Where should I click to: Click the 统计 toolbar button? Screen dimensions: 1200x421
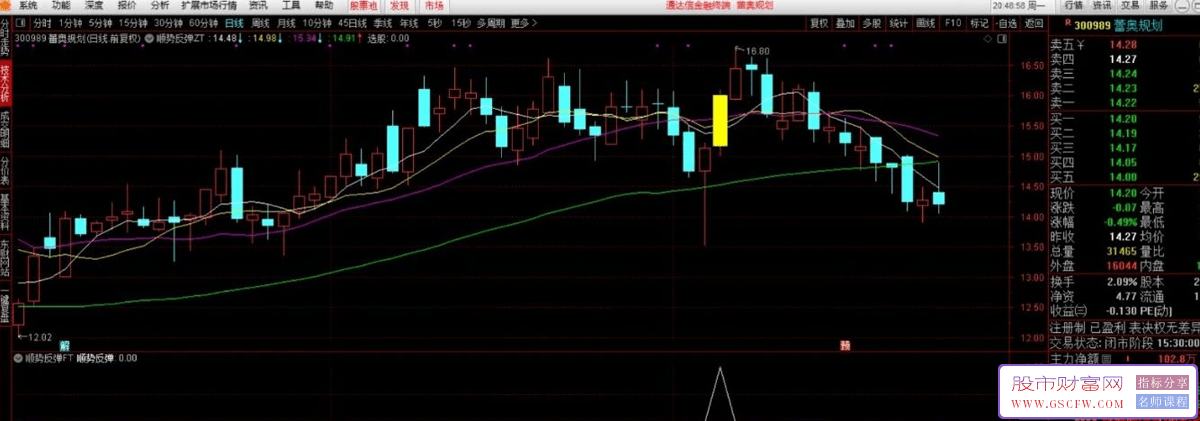coord(899,21)
